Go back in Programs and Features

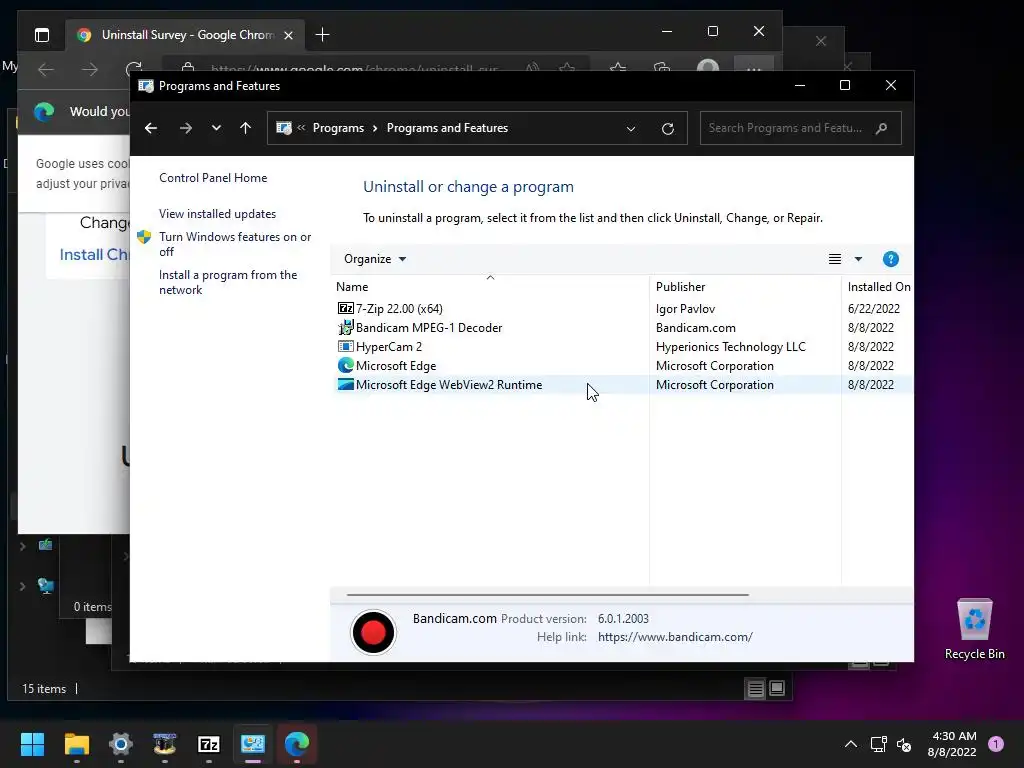[151, 128]
